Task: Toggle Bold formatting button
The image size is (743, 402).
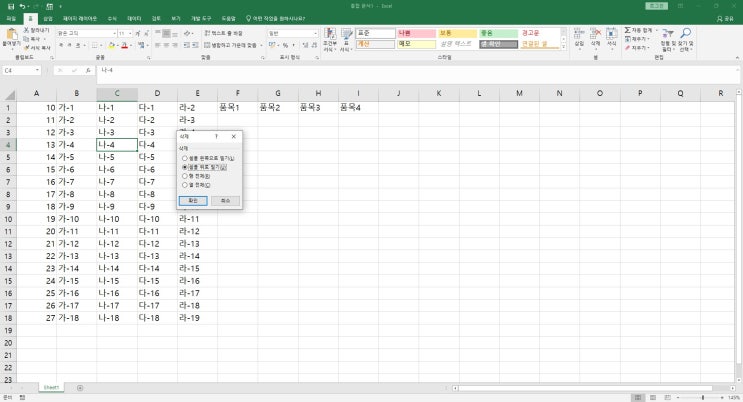Action: 61,46
